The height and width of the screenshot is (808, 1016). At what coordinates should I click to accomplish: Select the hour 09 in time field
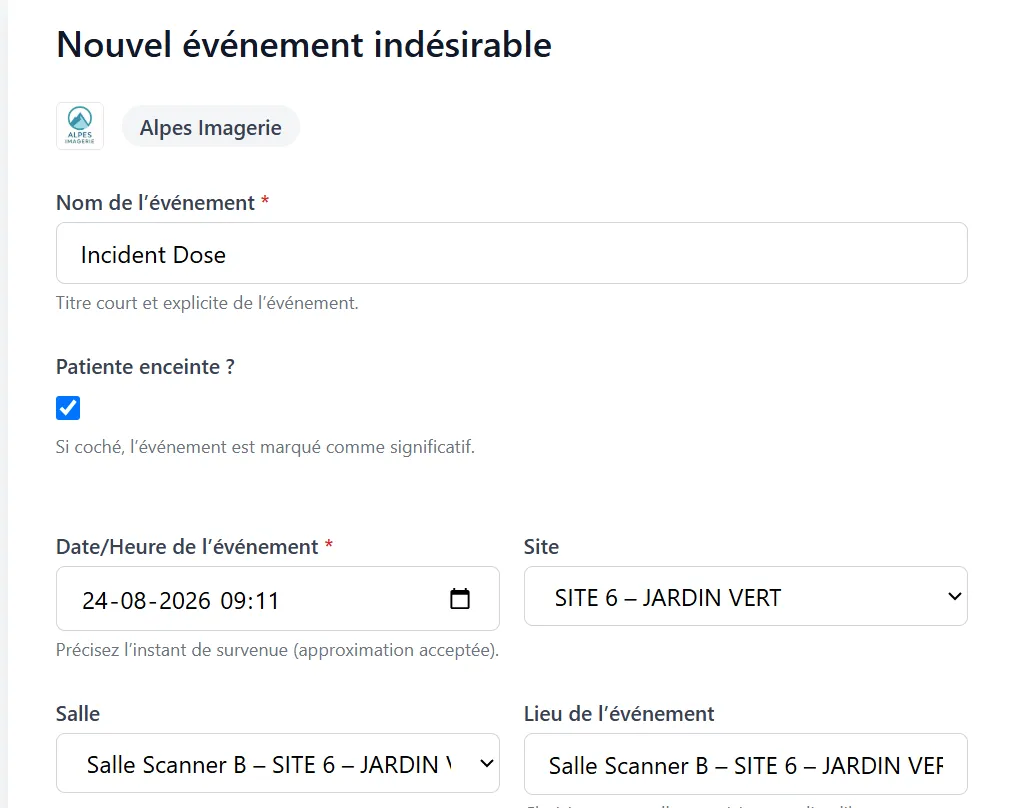point(233,601)
